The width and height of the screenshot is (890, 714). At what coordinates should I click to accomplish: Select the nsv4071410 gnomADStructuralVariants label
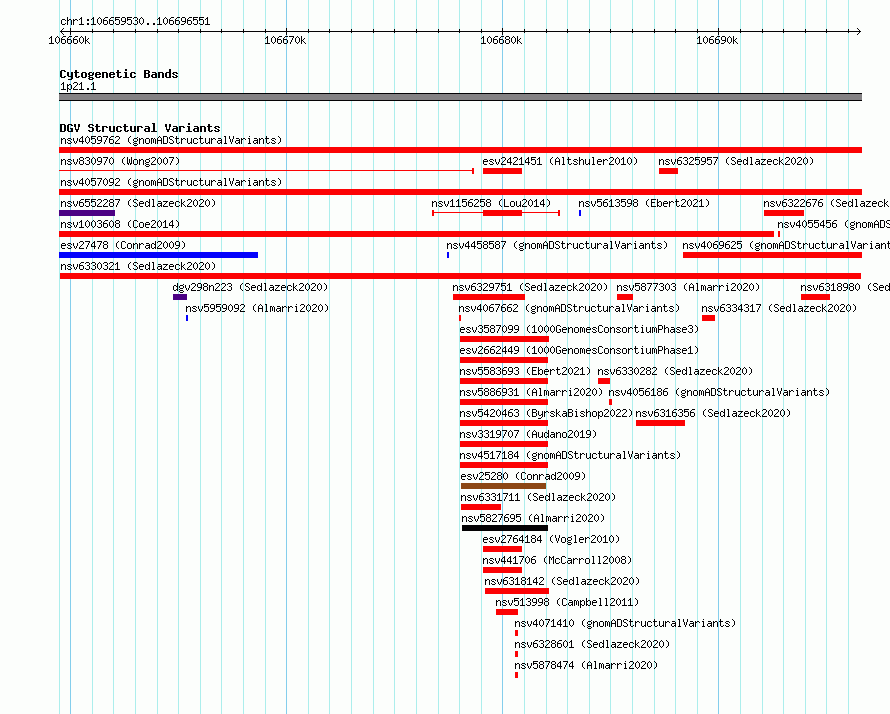pyautogui.click(x=625, y=623)
